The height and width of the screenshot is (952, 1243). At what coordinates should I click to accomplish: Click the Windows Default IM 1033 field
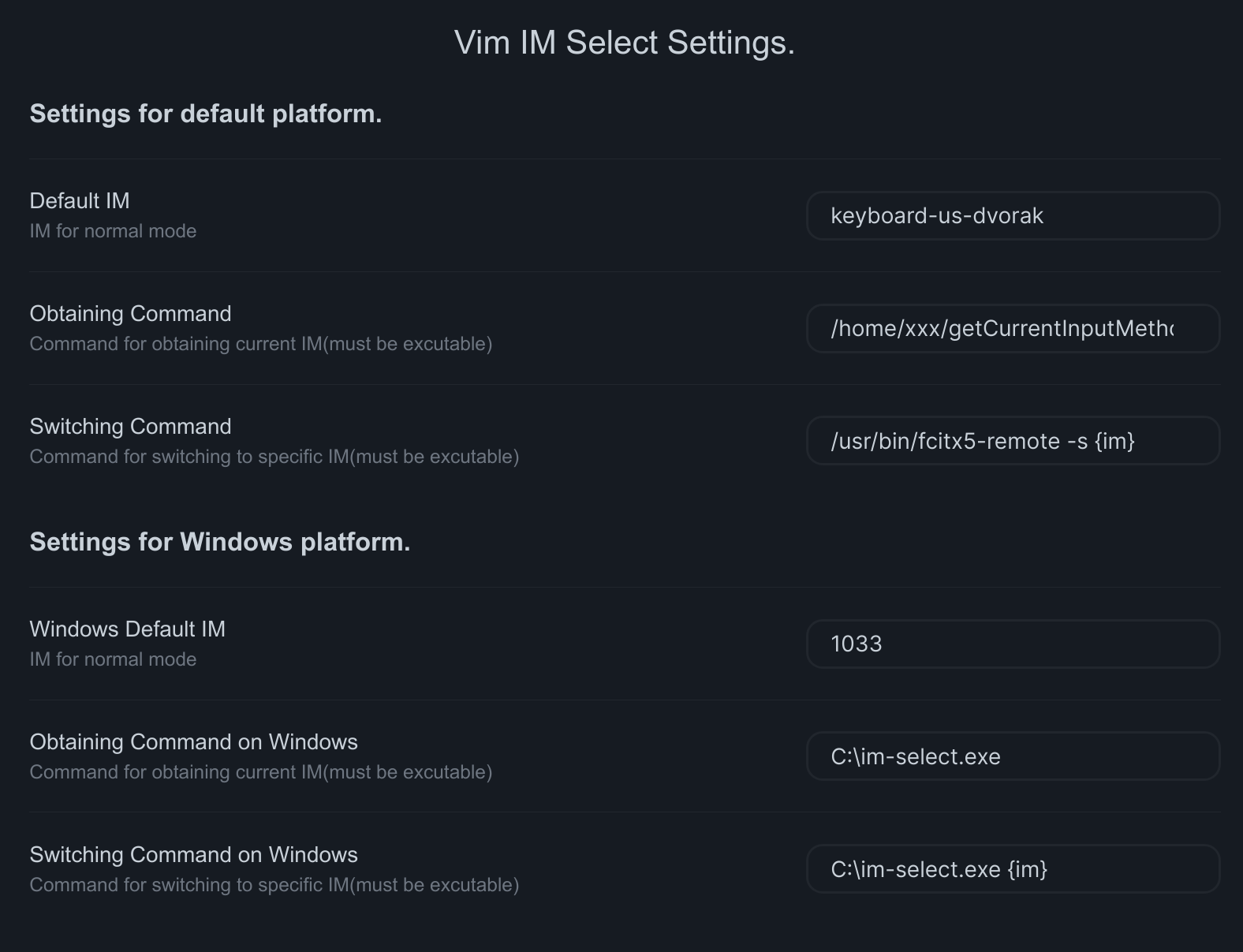[1013, 644]
